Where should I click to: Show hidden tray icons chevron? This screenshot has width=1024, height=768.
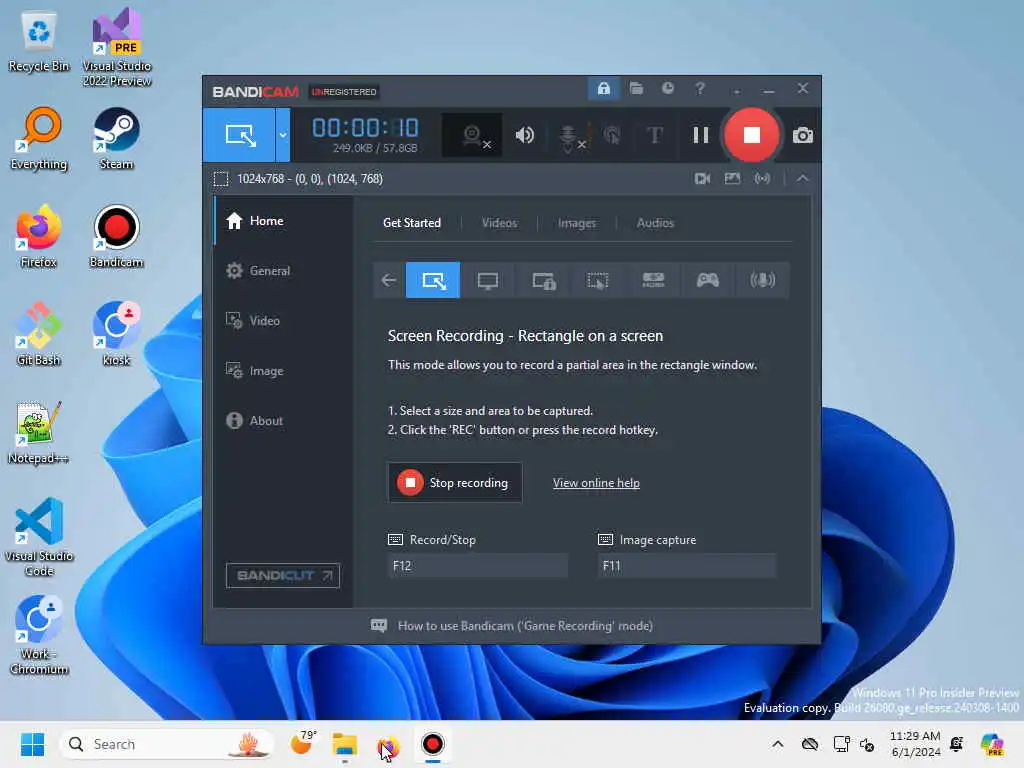pyautogui.click(x=777, y=744)
